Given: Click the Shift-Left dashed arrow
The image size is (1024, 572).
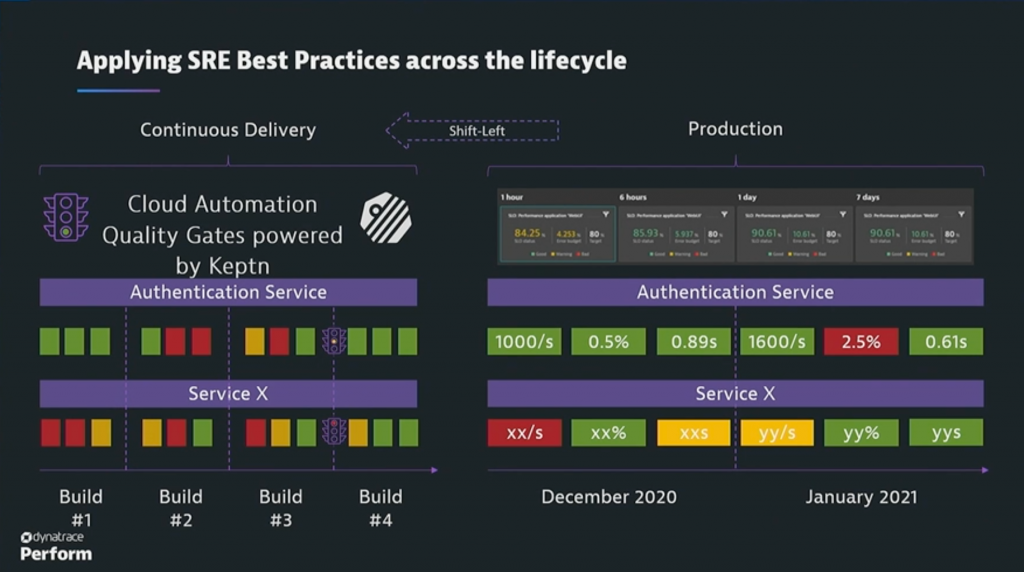Looking at the screenshot, I should pyautogui.click(x=473, y=130).
